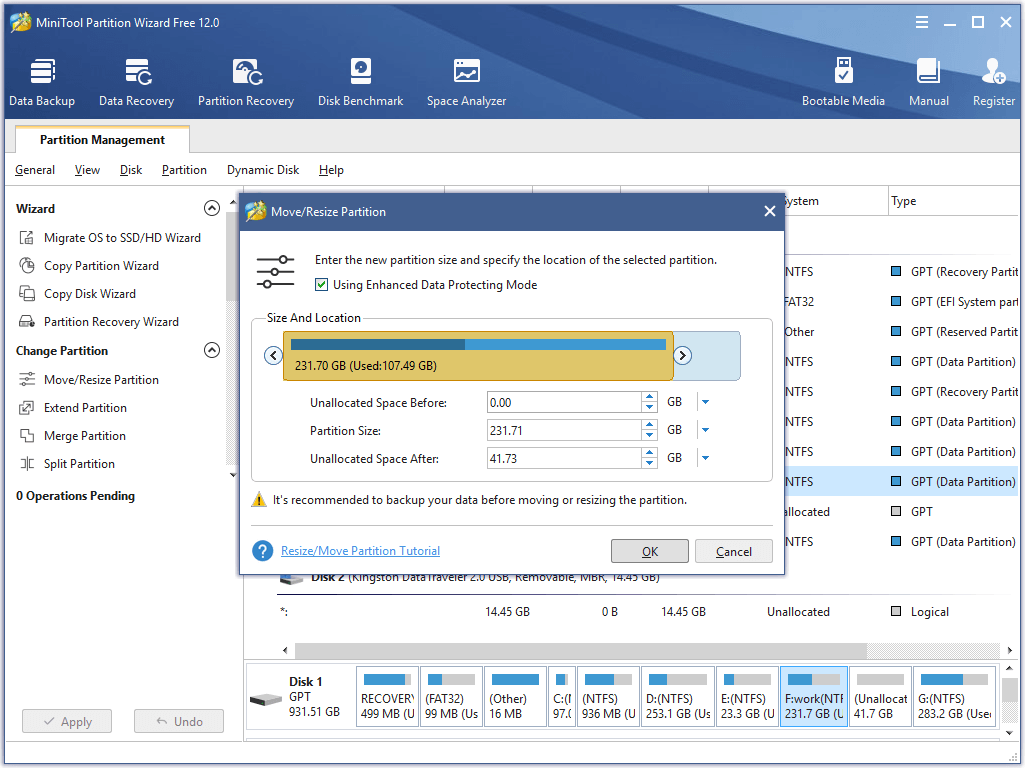The height and width of the screenshot is (768, 1025).
Task: Launch Data Recovery
Action: (137, 82)
